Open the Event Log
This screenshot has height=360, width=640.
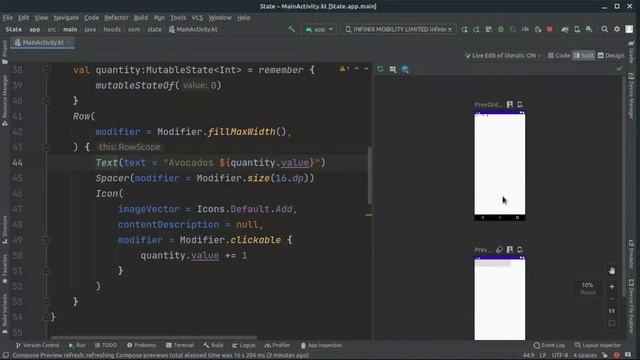tap(549, 345)
